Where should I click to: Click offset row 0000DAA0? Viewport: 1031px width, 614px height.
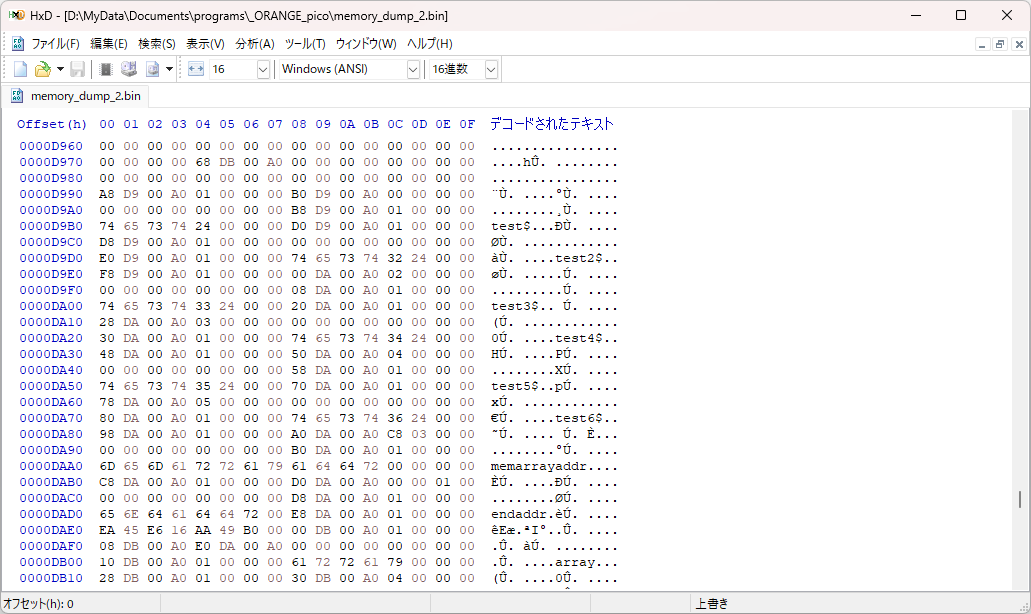[x=51, y=466]
